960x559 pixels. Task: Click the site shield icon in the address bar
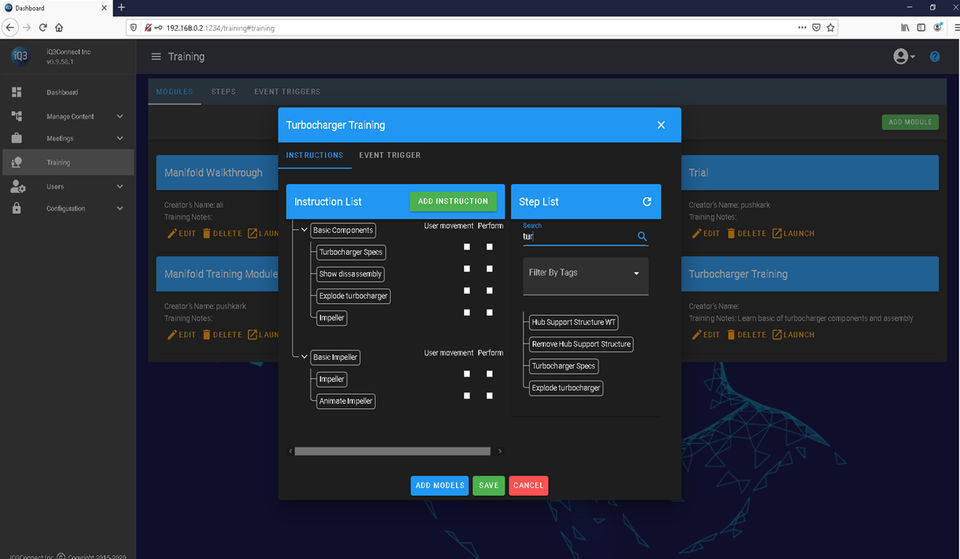(x=133, y=28)
